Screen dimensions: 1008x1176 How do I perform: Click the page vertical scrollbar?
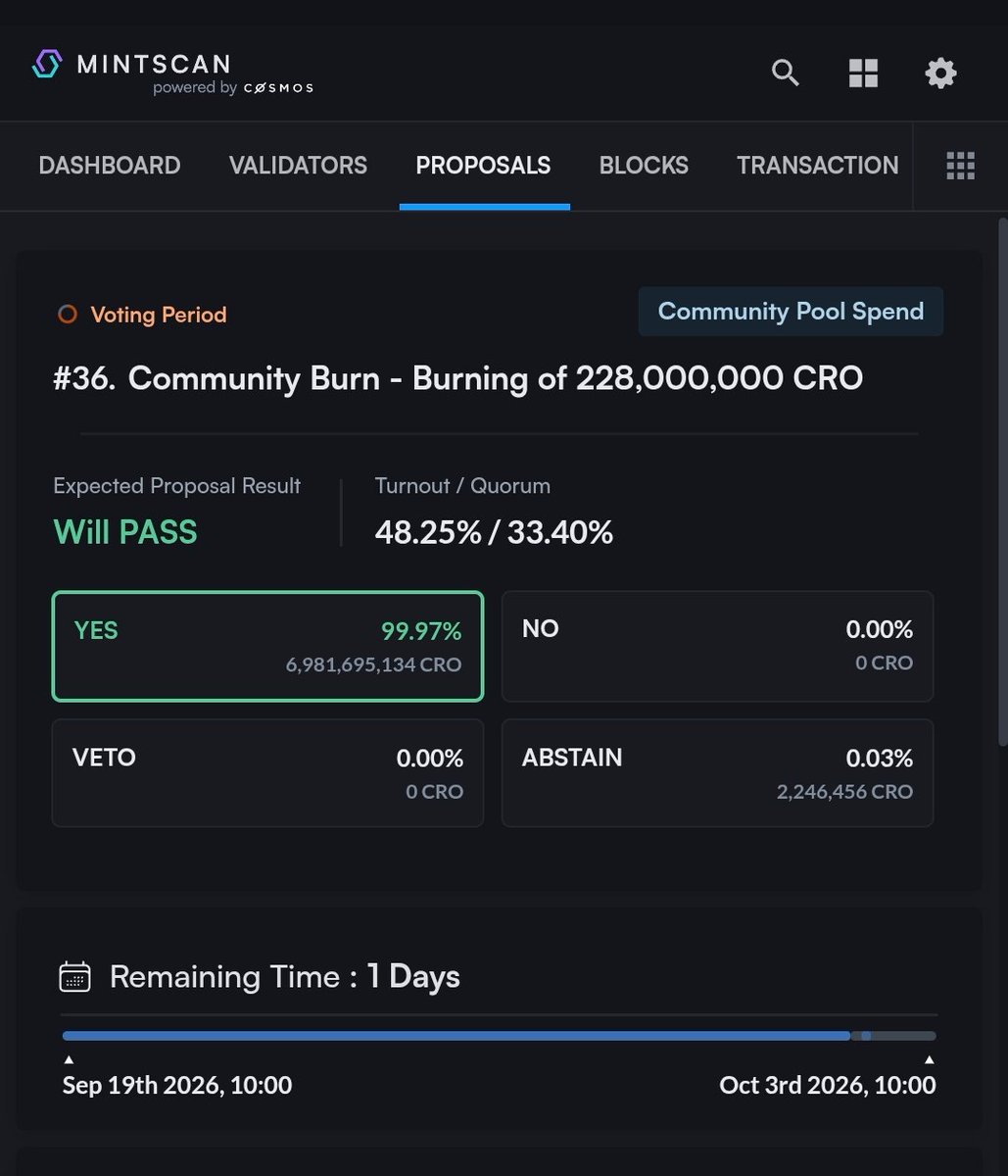coord(1002,480)
